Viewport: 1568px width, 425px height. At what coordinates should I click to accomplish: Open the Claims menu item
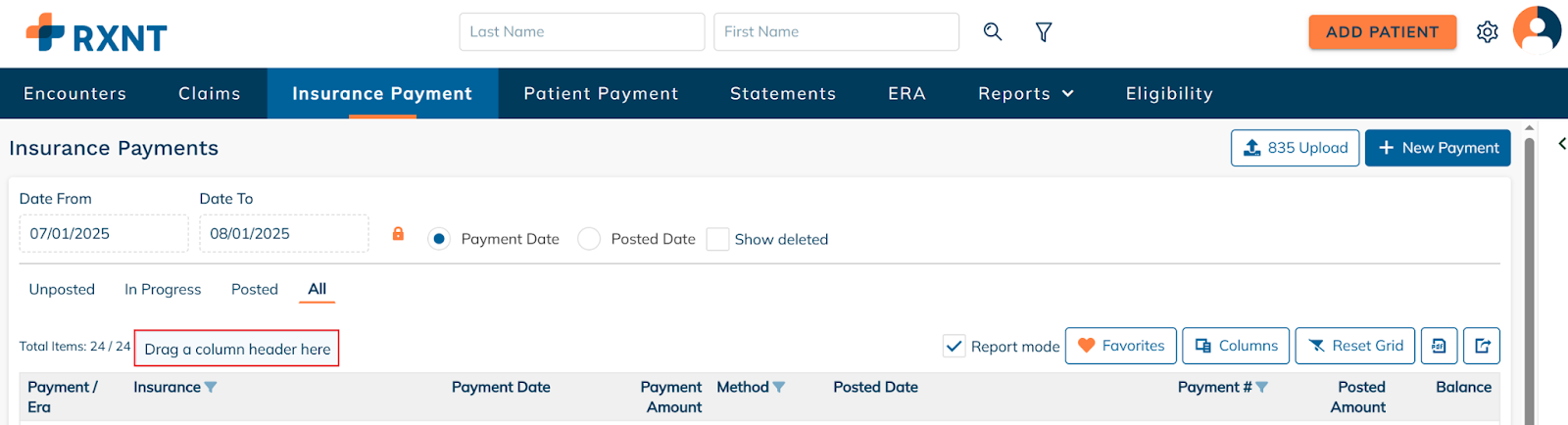click(210, 94)
